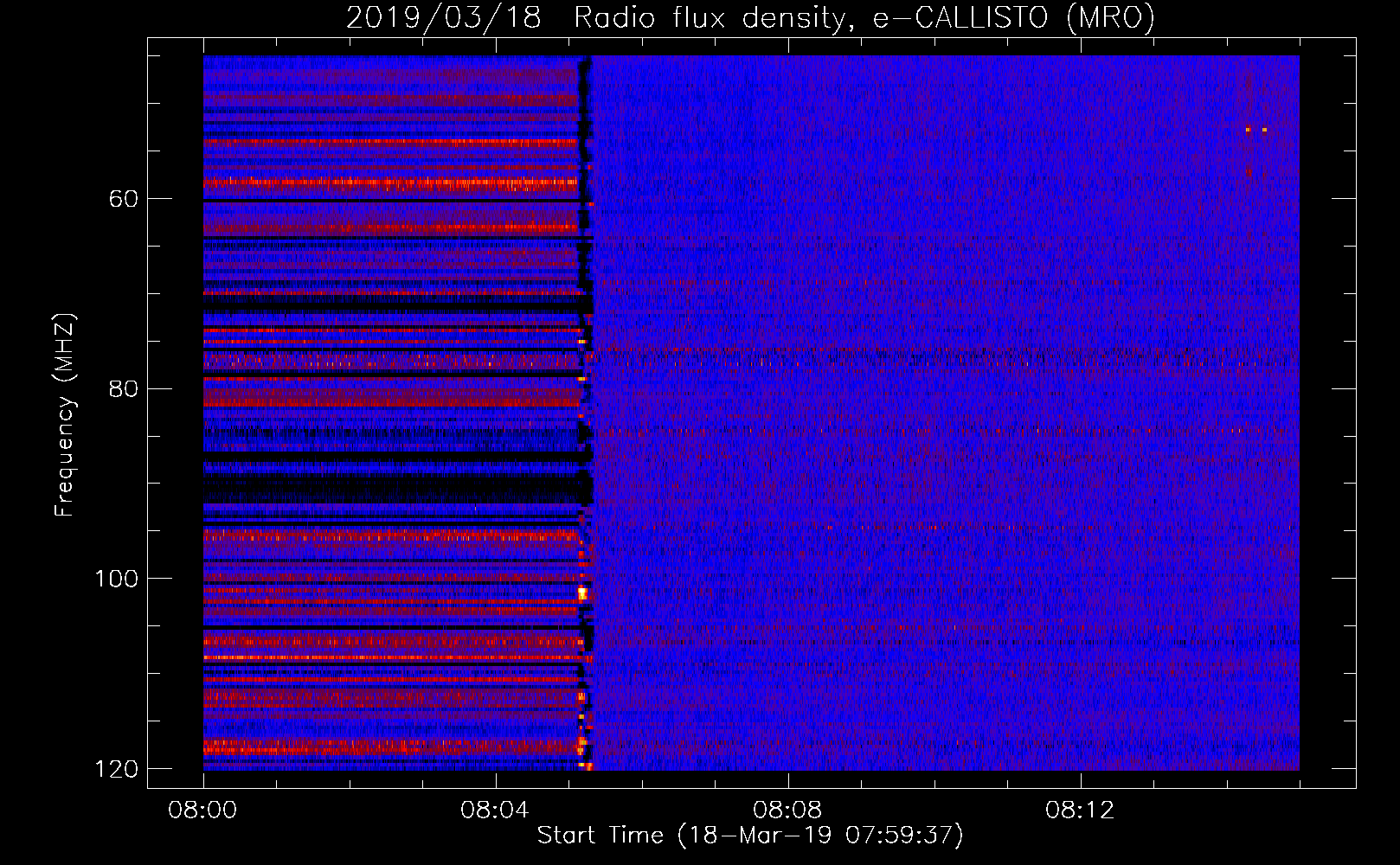
Task: Click the 120 frequency tick label
Action: point(116,769)
